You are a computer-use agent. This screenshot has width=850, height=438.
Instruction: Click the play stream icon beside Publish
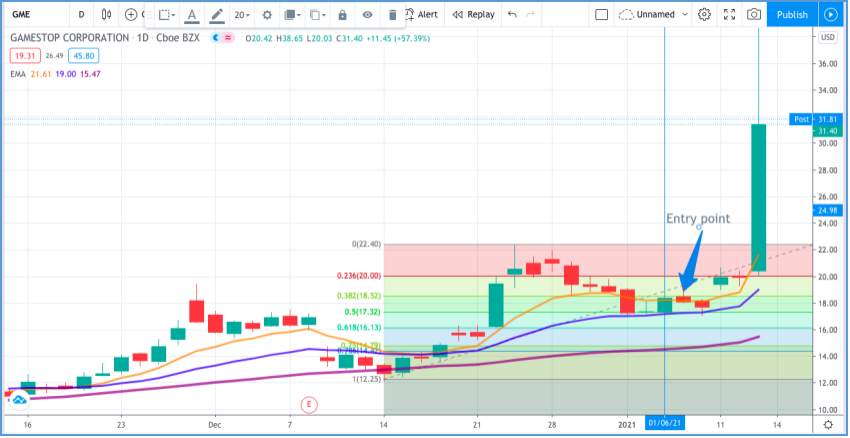point(830,15)
